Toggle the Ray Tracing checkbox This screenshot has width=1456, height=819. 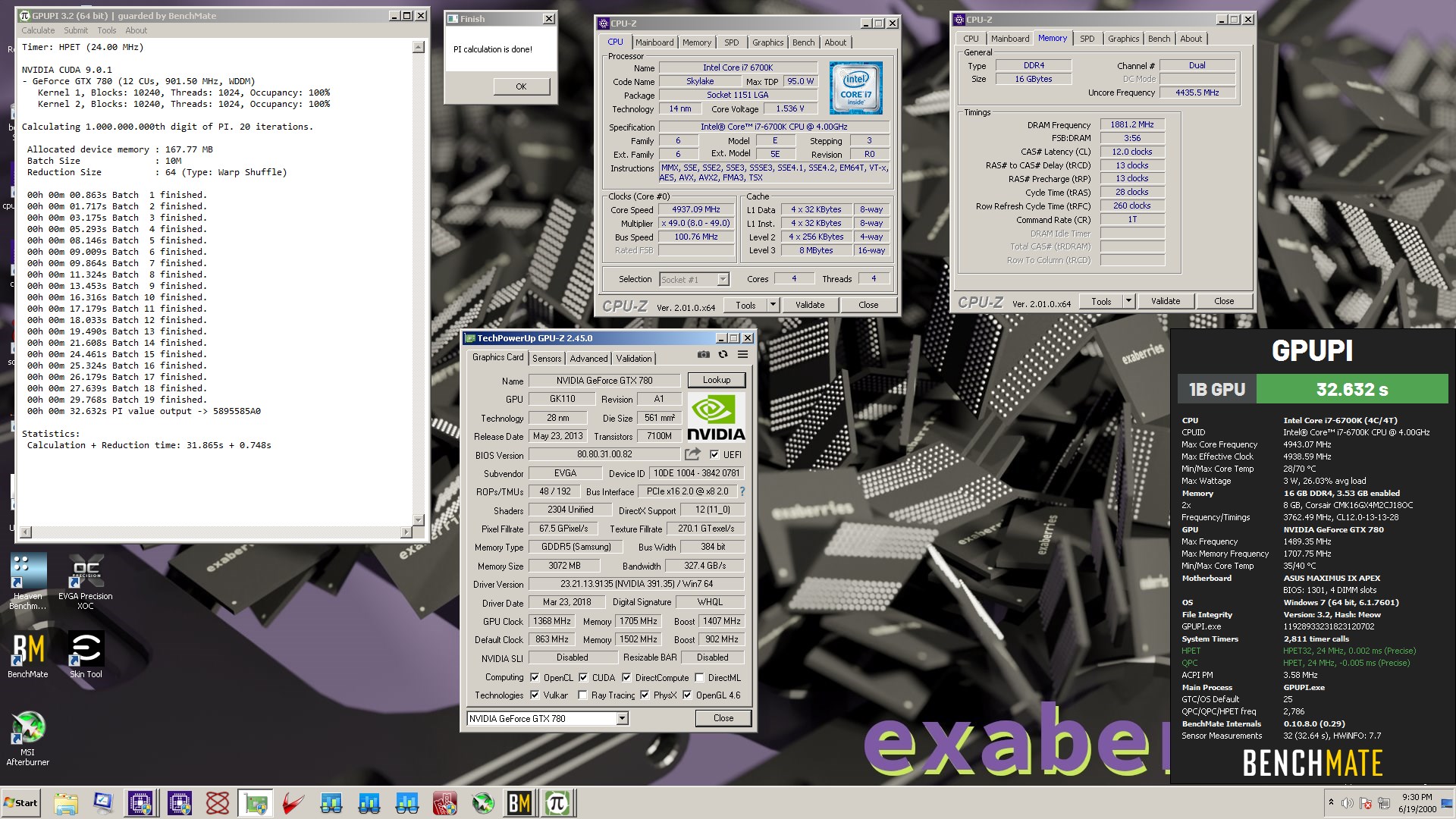[582, 695]
